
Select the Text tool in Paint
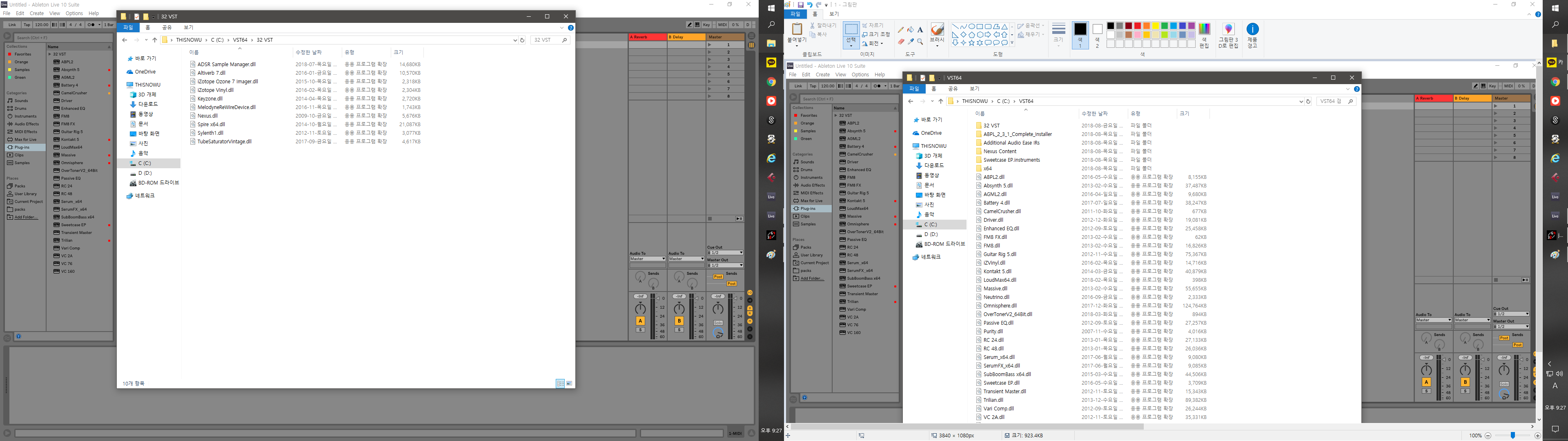(x=920, y=30)
